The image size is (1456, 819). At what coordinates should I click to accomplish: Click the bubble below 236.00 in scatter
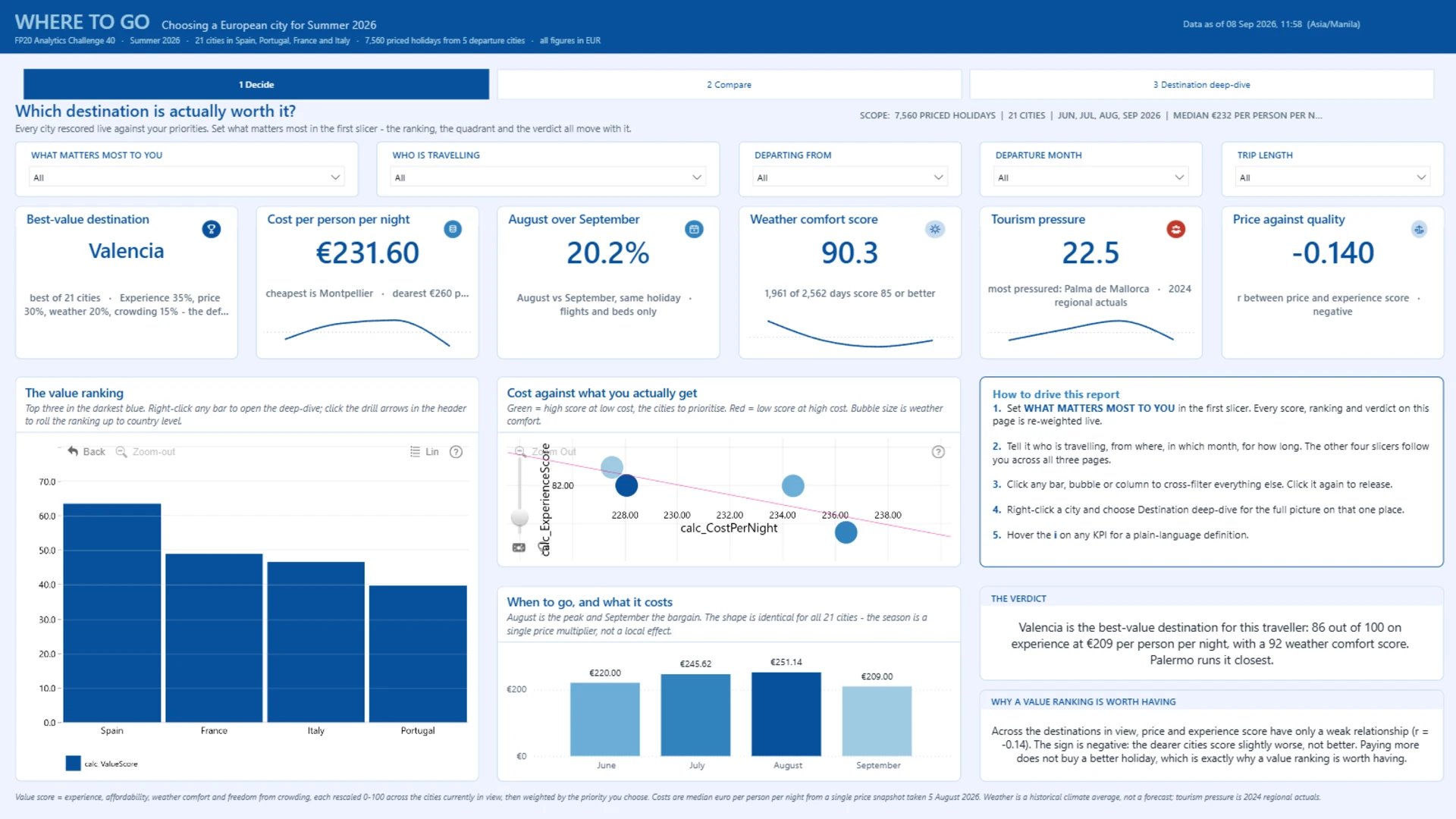tap(846, 532)
